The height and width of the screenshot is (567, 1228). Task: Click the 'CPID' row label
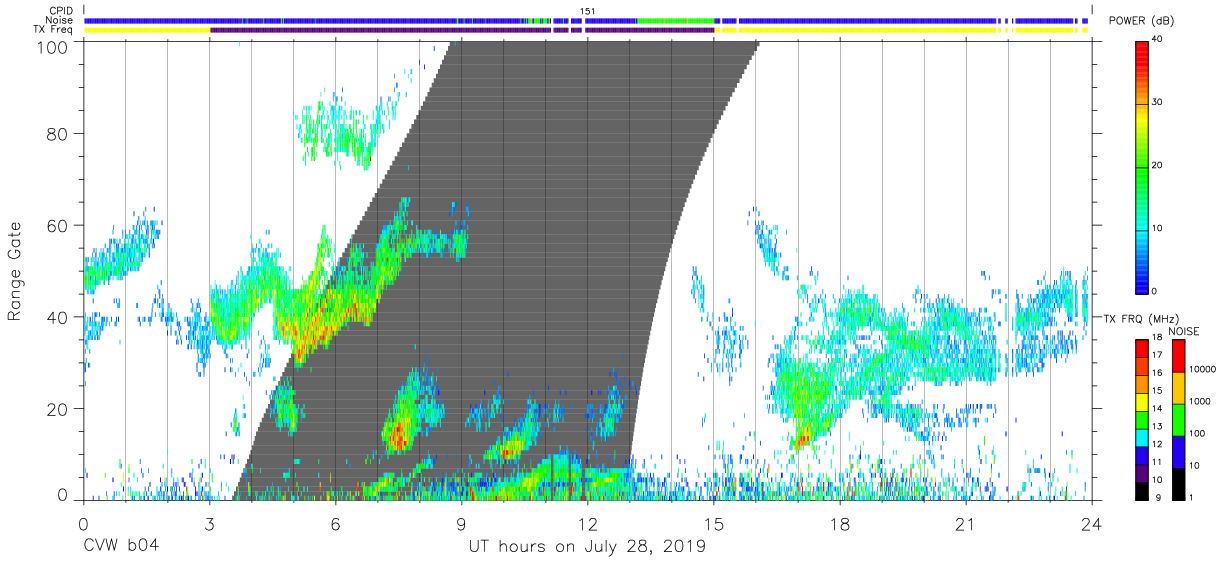pyautogui.click(x=61, y=11)
